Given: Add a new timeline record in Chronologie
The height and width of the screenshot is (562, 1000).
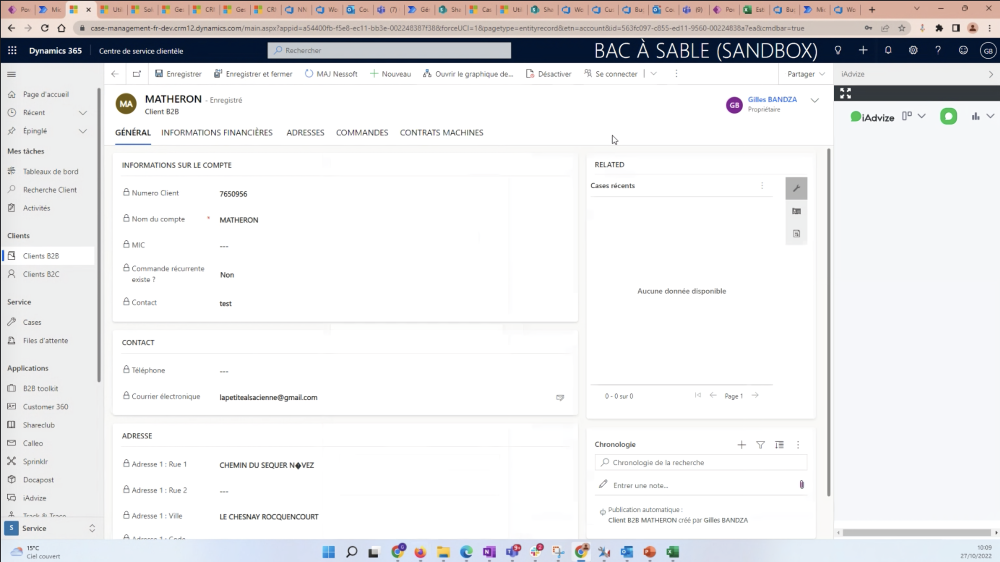Looking at the screenshot, I should tap(741, 445).
